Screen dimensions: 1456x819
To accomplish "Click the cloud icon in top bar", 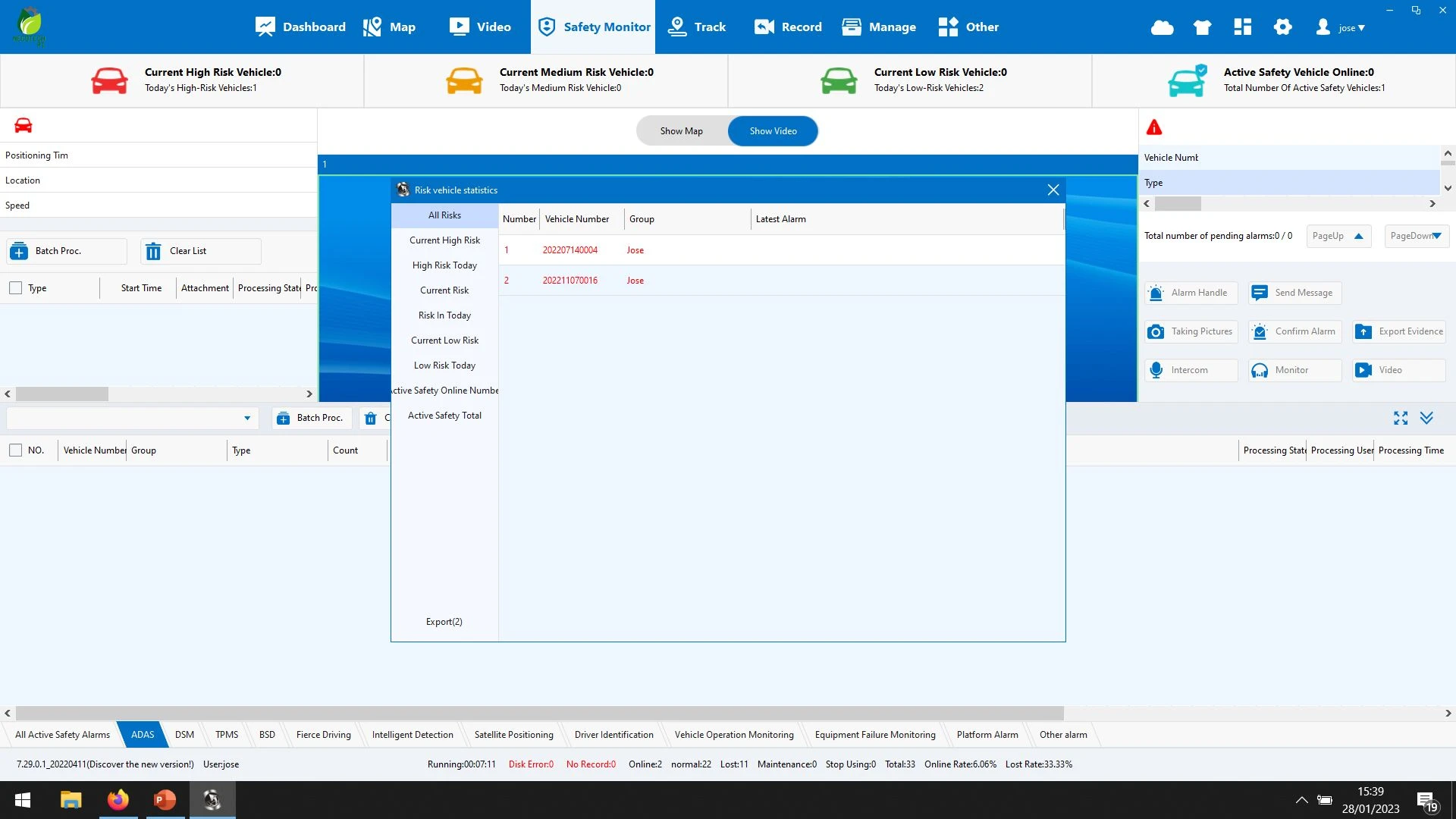I will click(1162, 28).
